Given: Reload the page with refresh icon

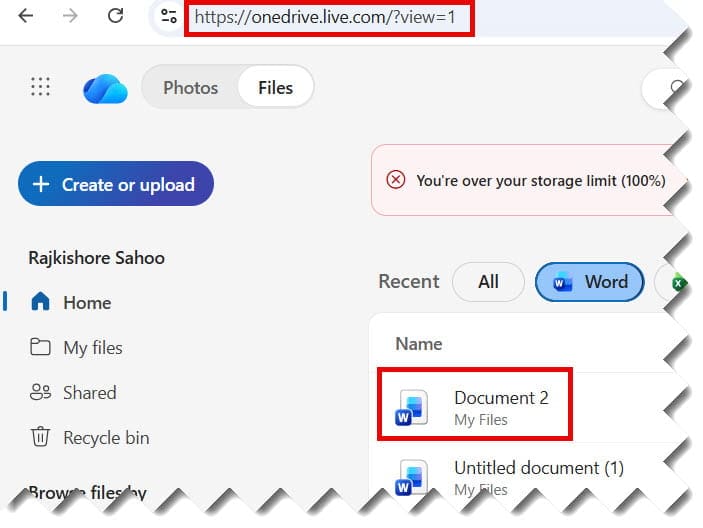Looking at the screenshot, I should (116, 16).
